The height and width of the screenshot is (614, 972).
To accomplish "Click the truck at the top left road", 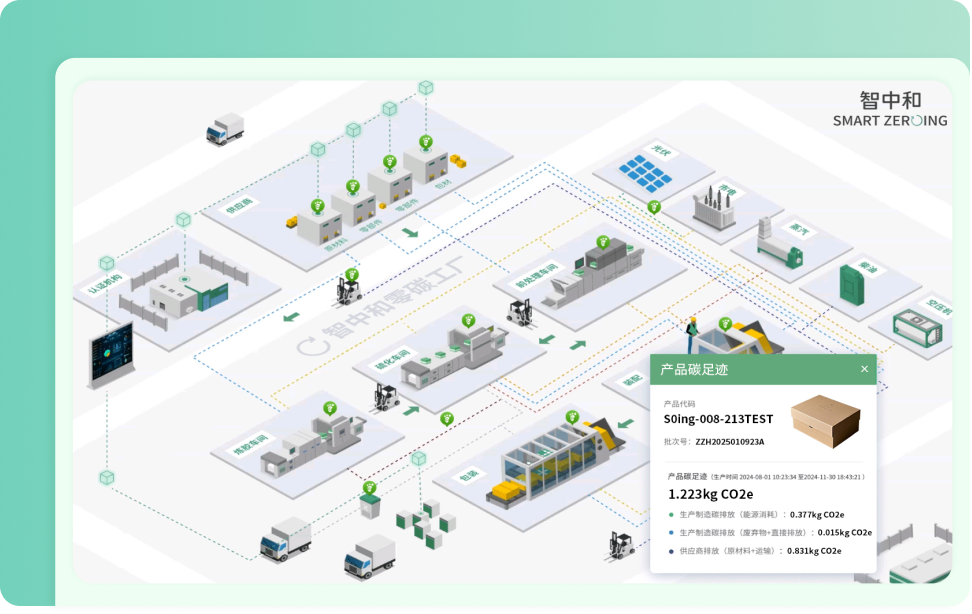I will [225, 128].
